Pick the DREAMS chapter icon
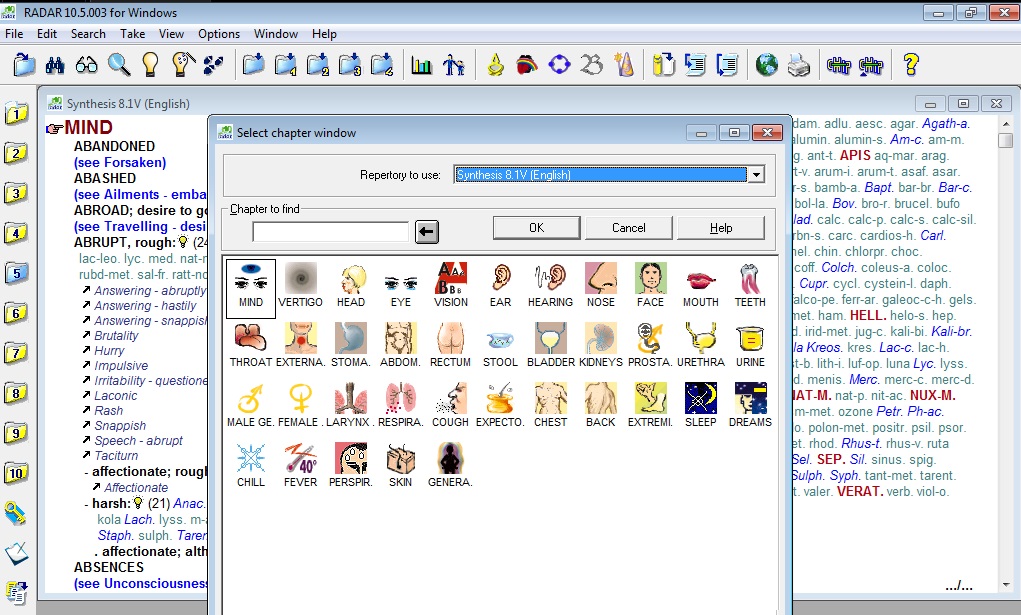 point(750,407)
